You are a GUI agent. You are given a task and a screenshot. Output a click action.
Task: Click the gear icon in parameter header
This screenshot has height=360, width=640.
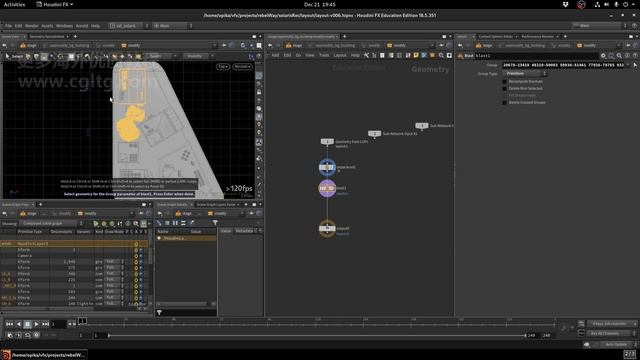603,56
